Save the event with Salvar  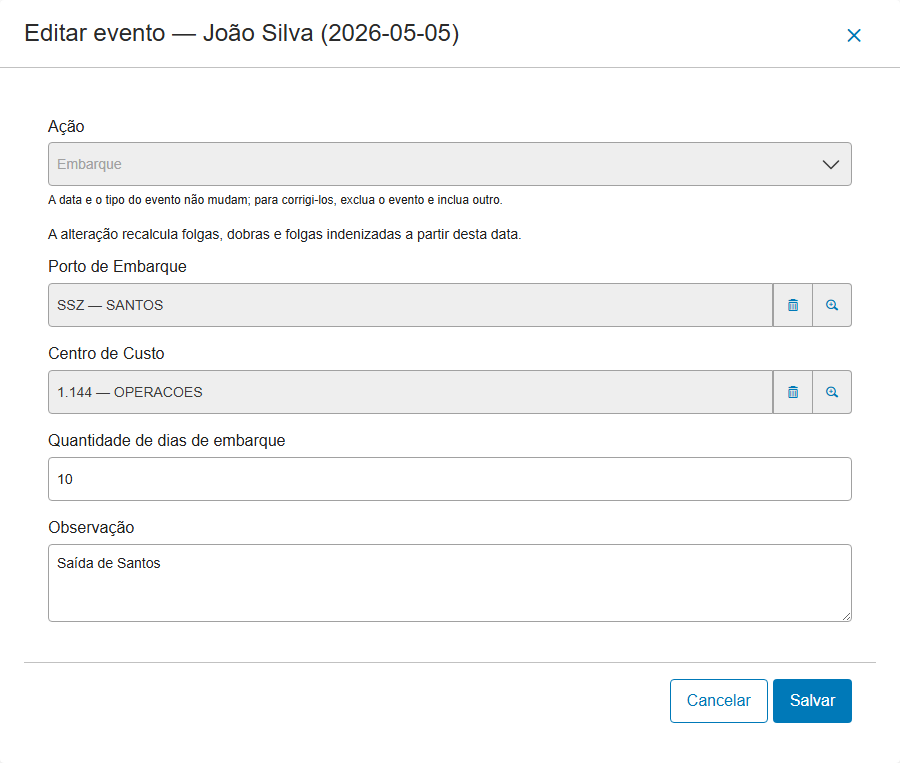coord(812,700)
